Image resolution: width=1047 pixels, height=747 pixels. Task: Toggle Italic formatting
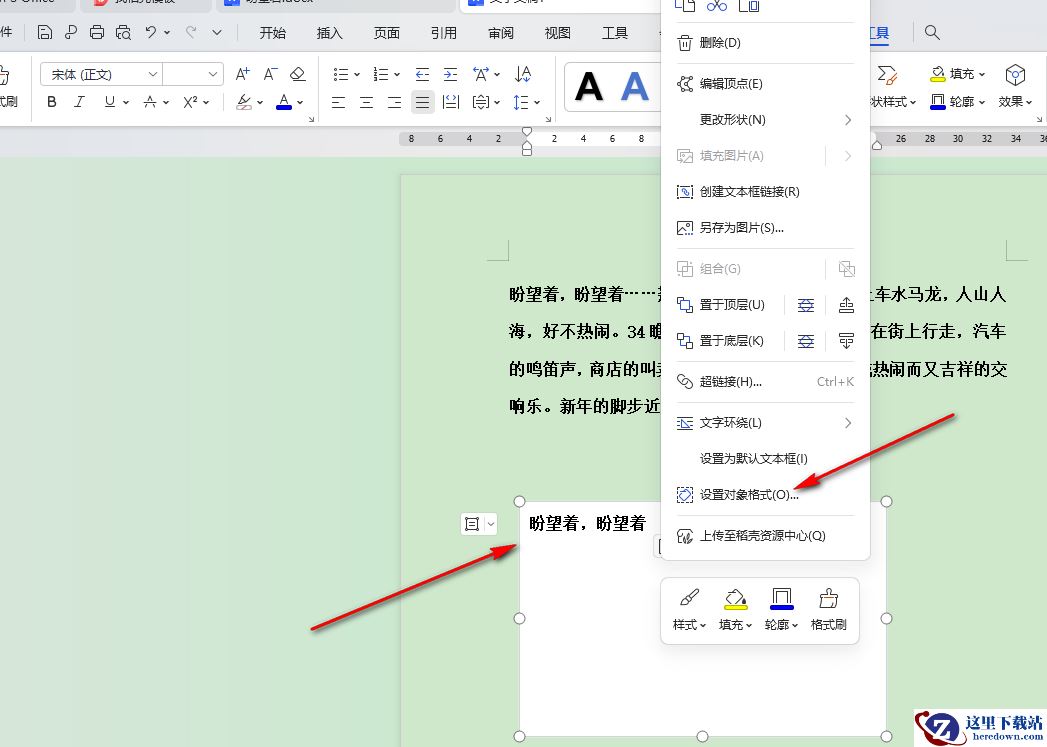(x=79, y=101)
